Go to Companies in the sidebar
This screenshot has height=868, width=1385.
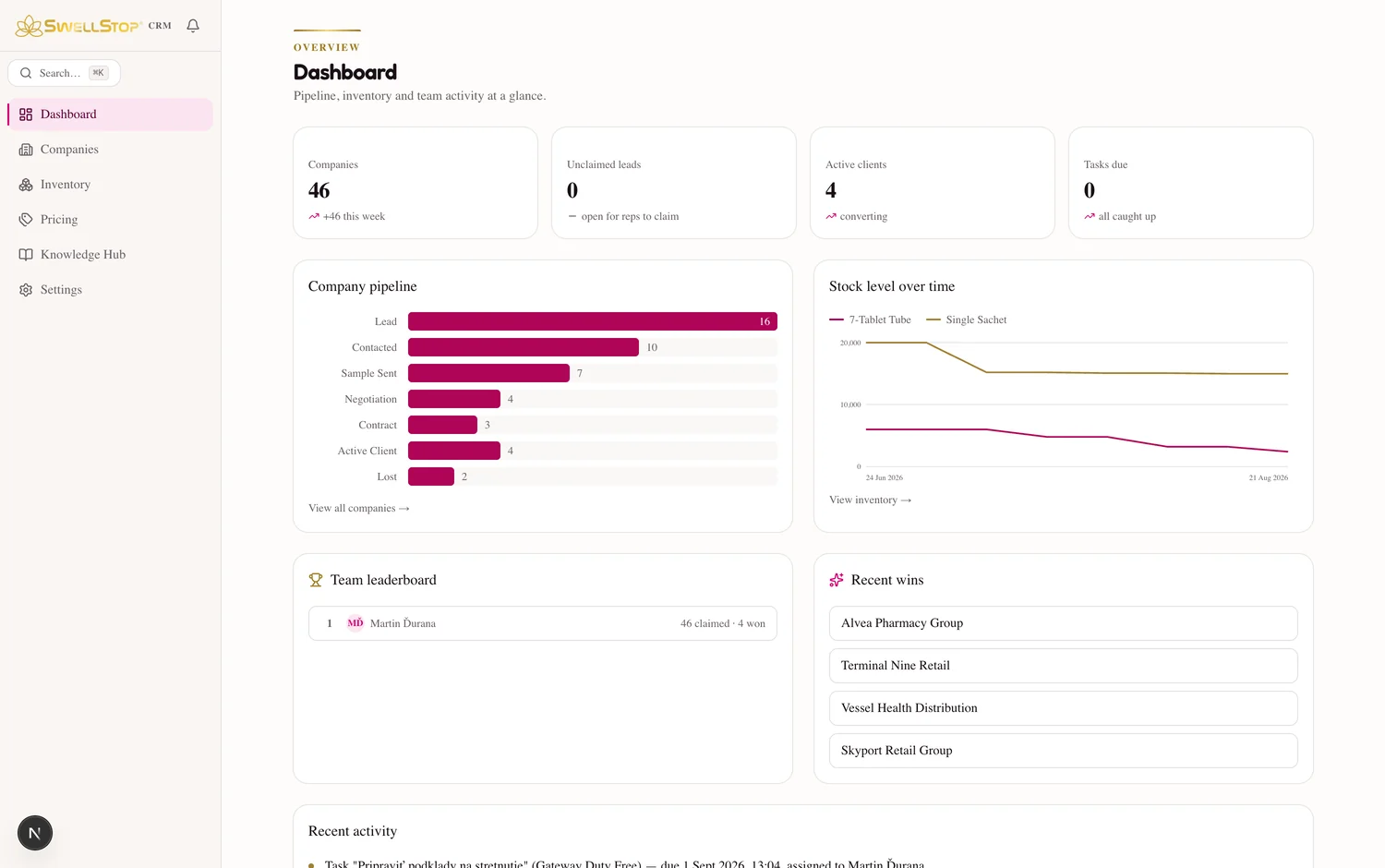tap(111, 150)
